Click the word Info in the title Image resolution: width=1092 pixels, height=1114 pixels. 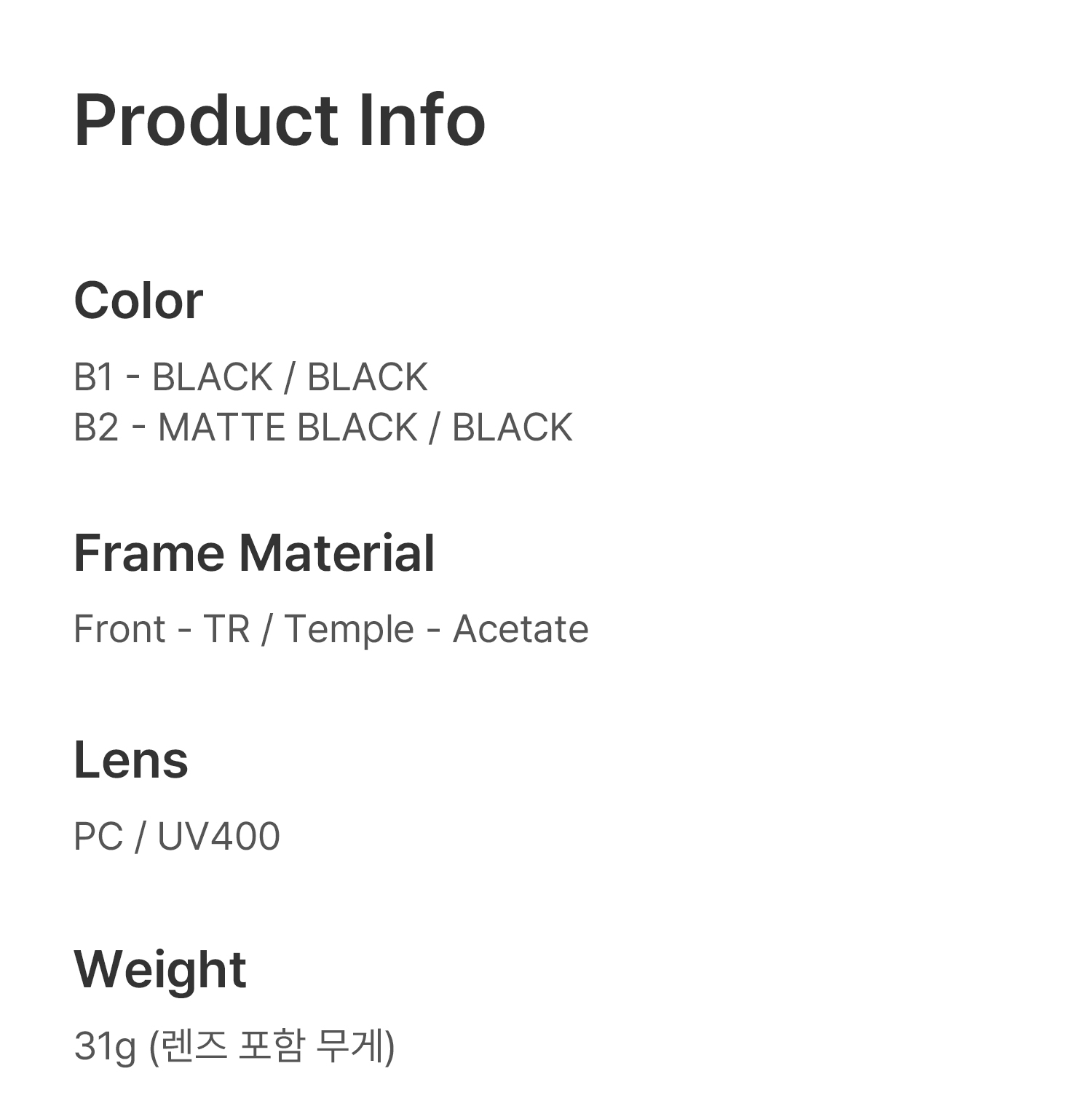tap(422, 121)
